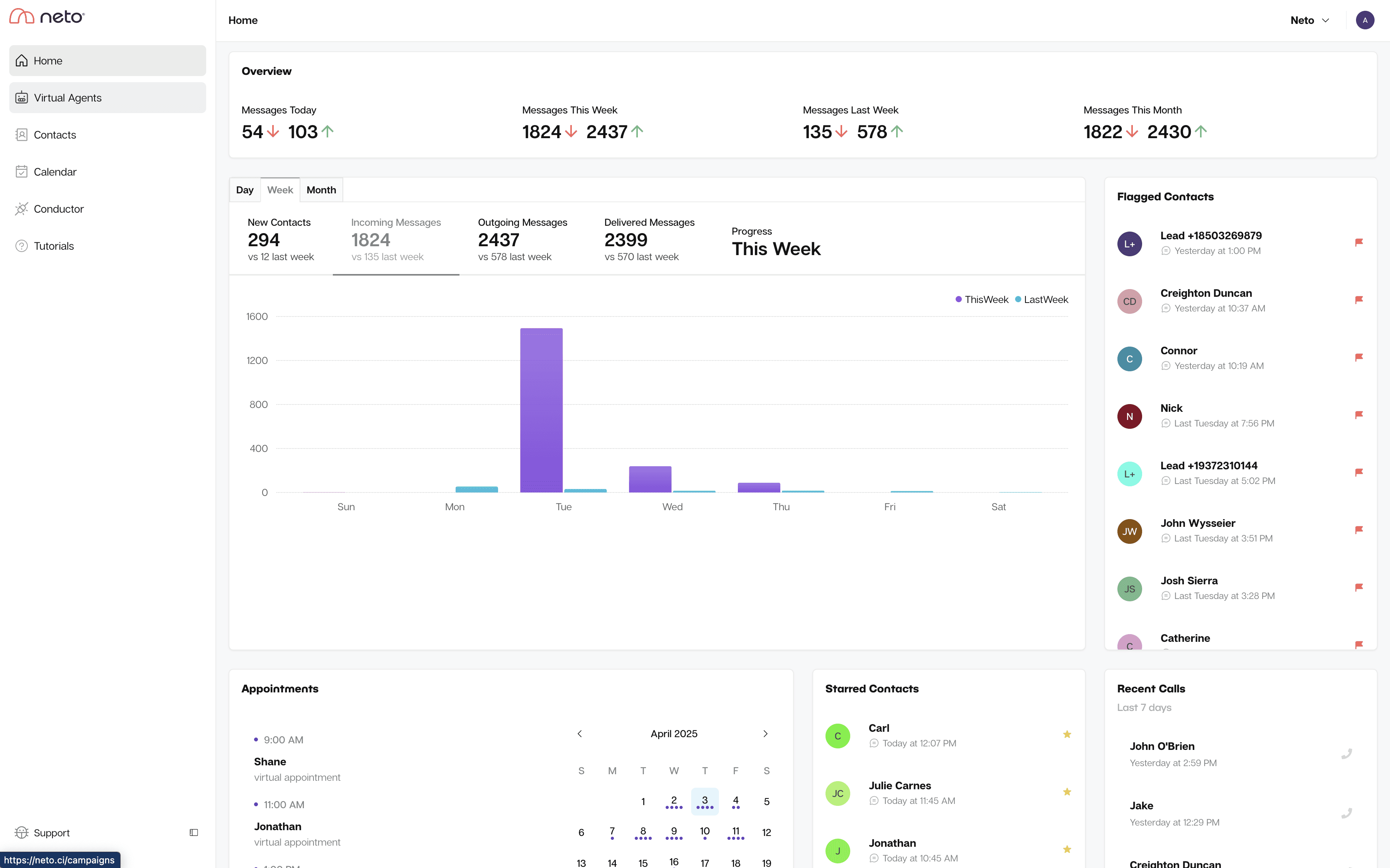The width and height of the screenshot is (1390, 868).
Task: Switch to the Day tab
Action: point(244,190)
